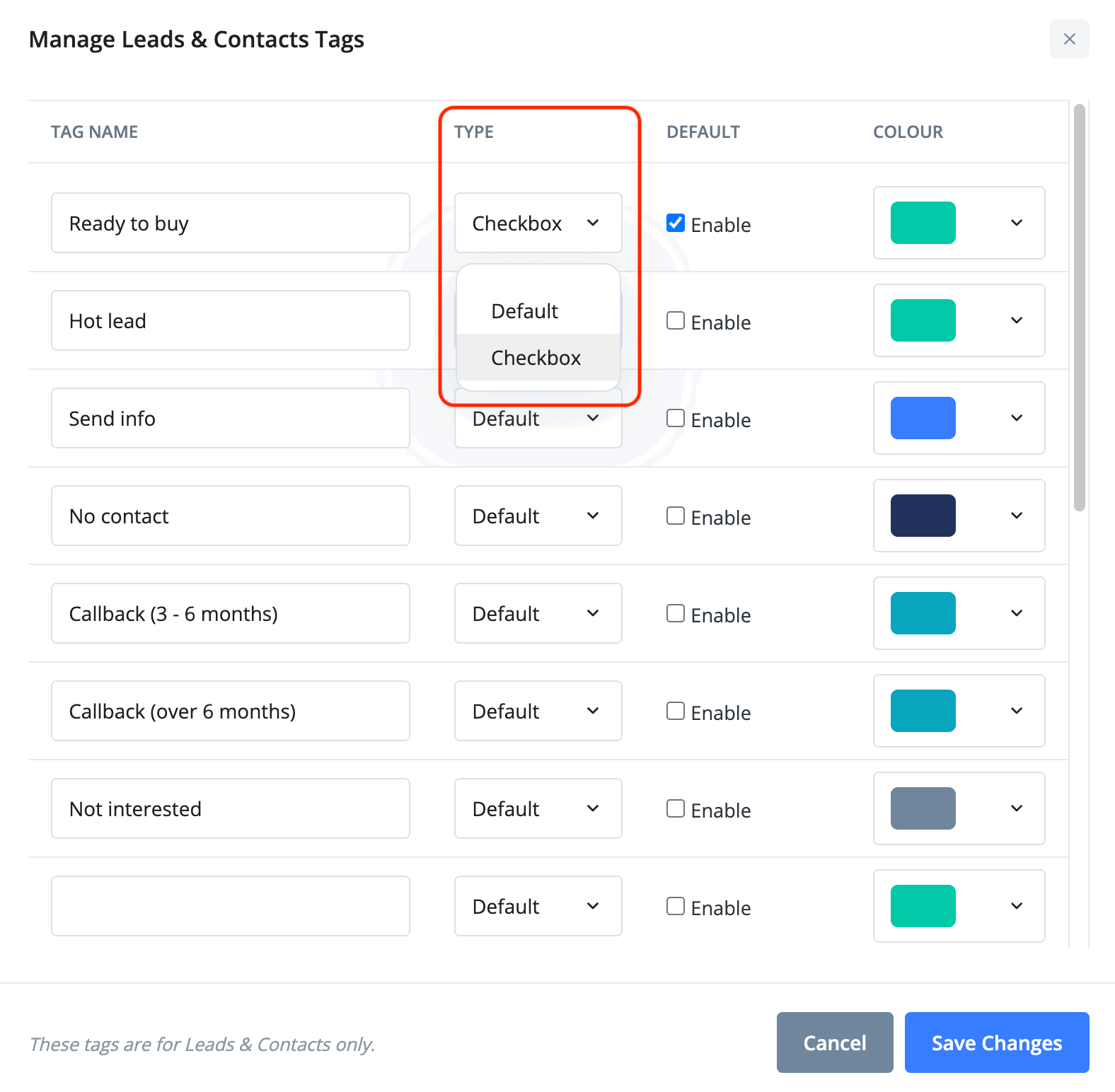The width and height of the screenshot is (1115, 1092).
Task: Expand colour chevron for No contact row
Action: click(x=1017, y=516)
